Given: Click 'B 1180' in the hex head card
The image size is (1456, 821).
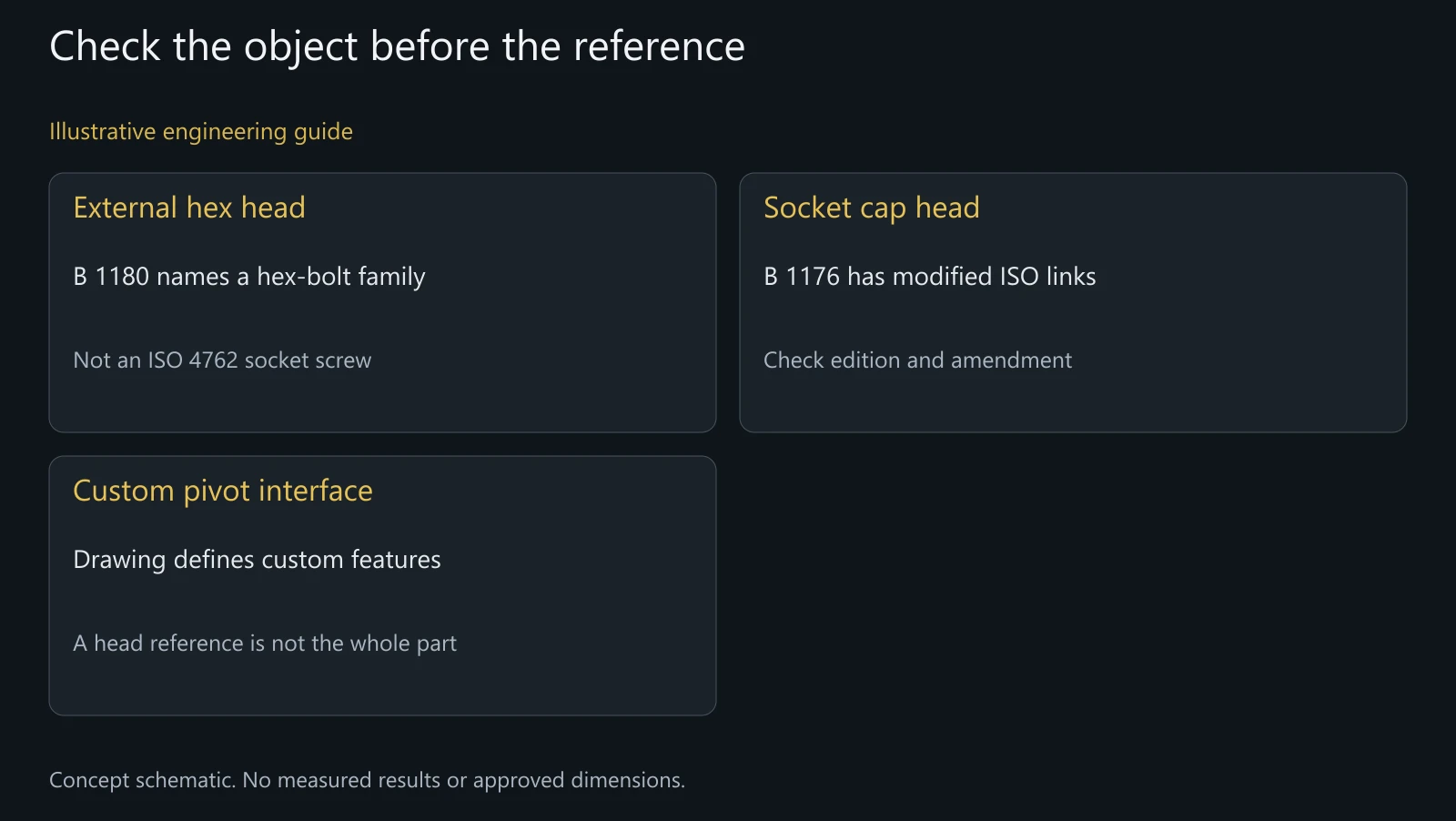Looking at the screenshot, I should pos(111,277).
